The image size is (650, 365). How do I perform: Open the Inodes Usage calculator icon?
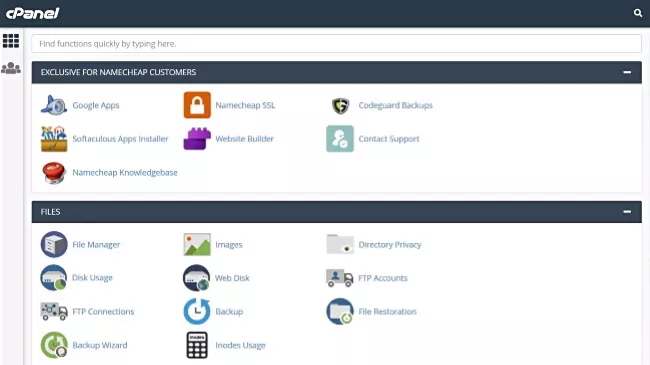click(x=197, y=345)
